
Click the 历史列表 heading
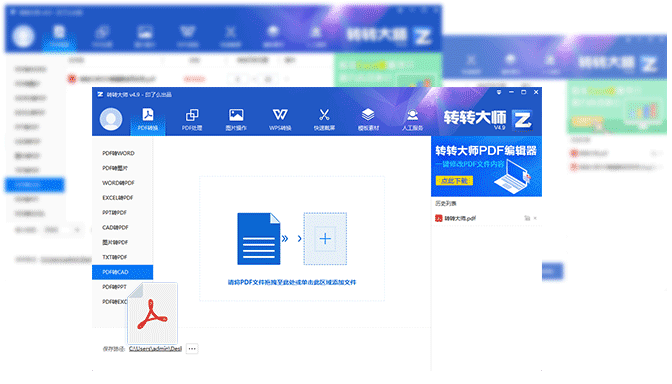coord(446,204)
